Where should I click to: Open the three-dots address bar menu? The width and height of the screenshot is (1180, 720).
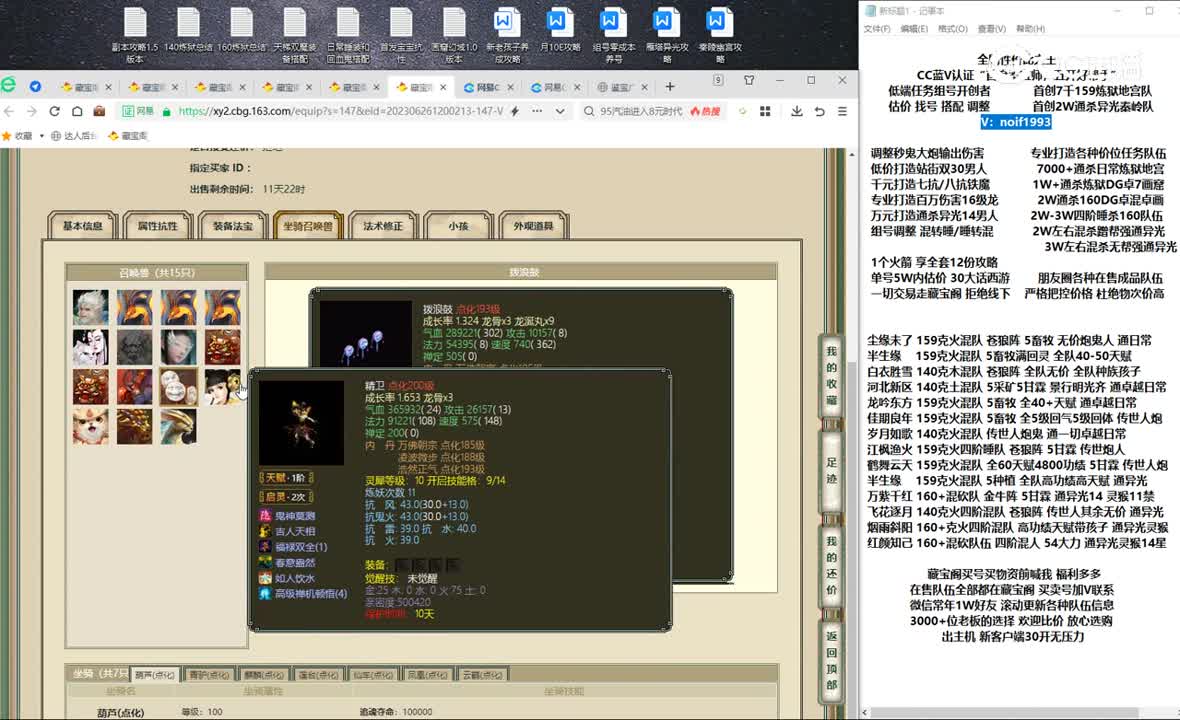[537, 111]
